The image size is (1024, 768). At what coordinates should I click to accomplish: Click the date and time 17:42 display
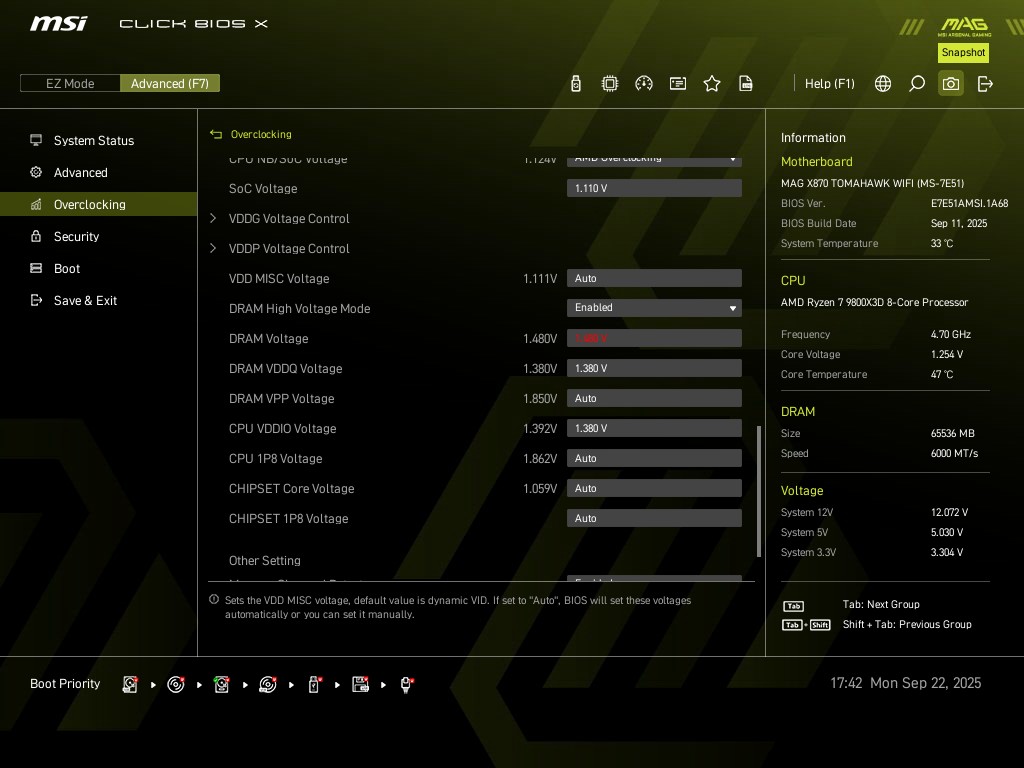[x=905, y=683]
